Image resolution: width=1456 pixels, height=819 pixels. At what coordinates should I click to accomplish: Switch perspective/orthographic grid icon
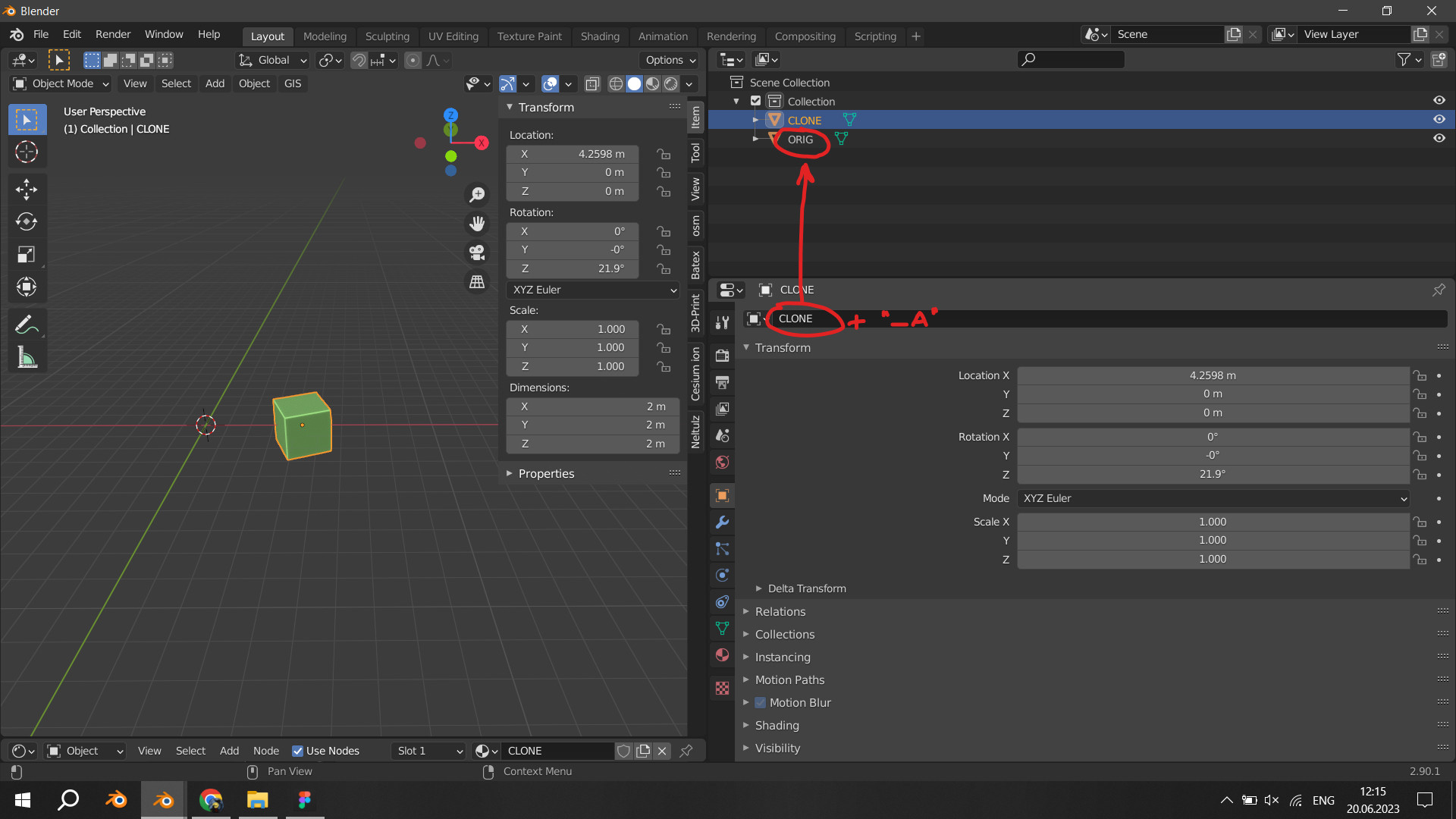click(477, 281)
